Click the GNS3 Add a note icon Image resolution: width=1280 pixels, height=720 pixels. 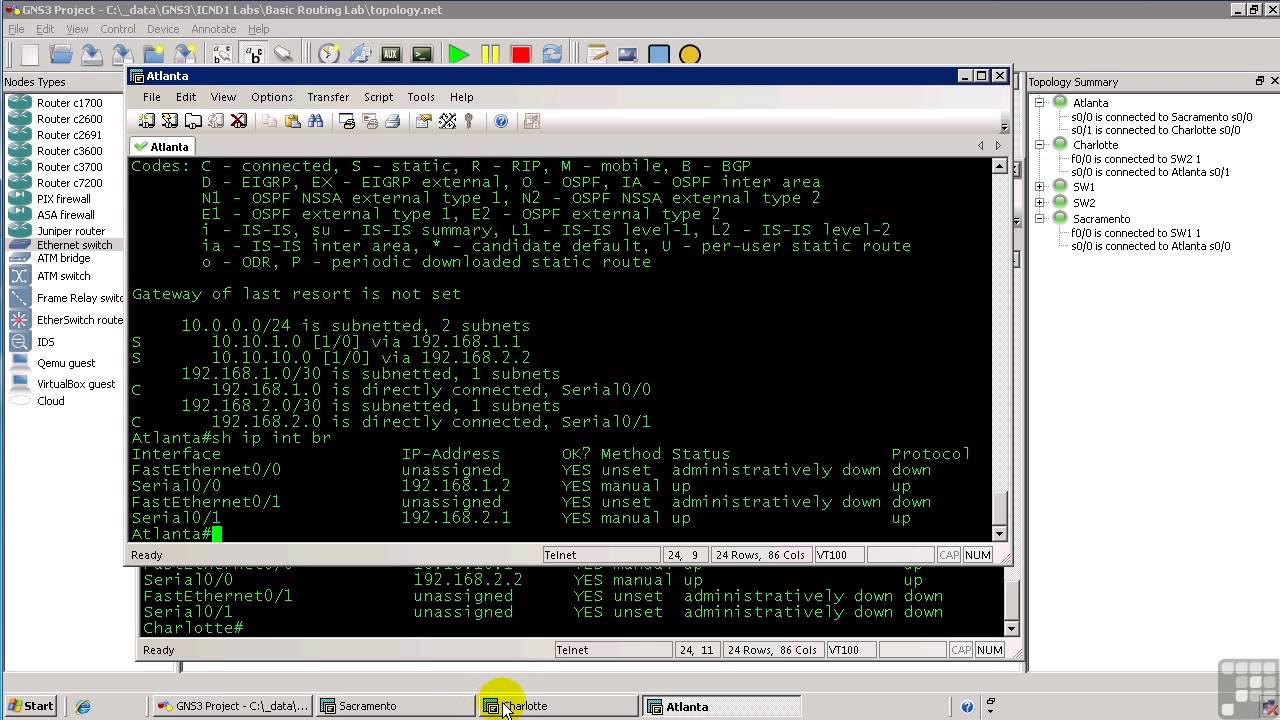pyautogui.click(x=597, y=54)
